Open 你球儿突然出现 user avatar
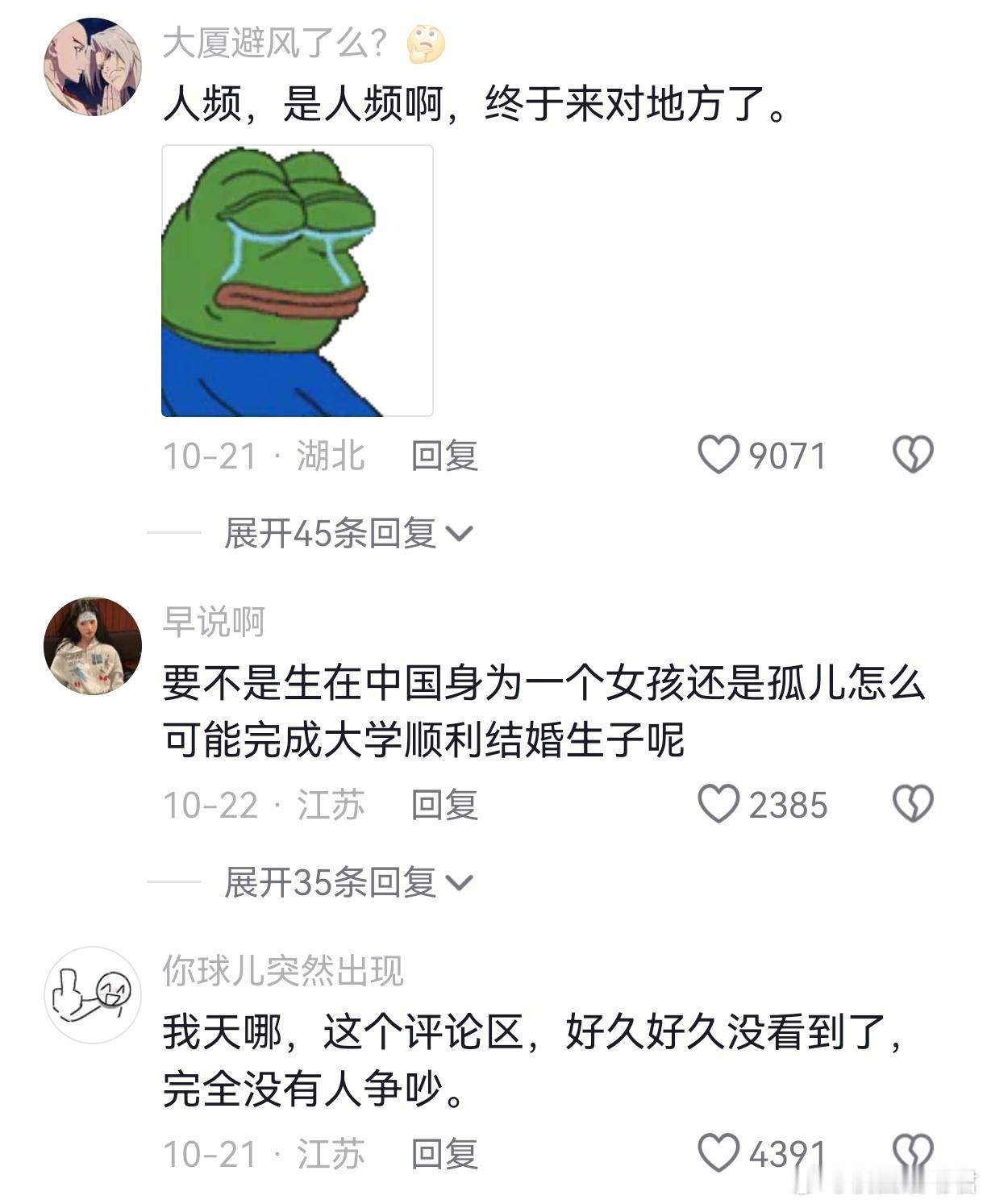The height and width of the screenshot is (1204, 987). click(92, 994)
